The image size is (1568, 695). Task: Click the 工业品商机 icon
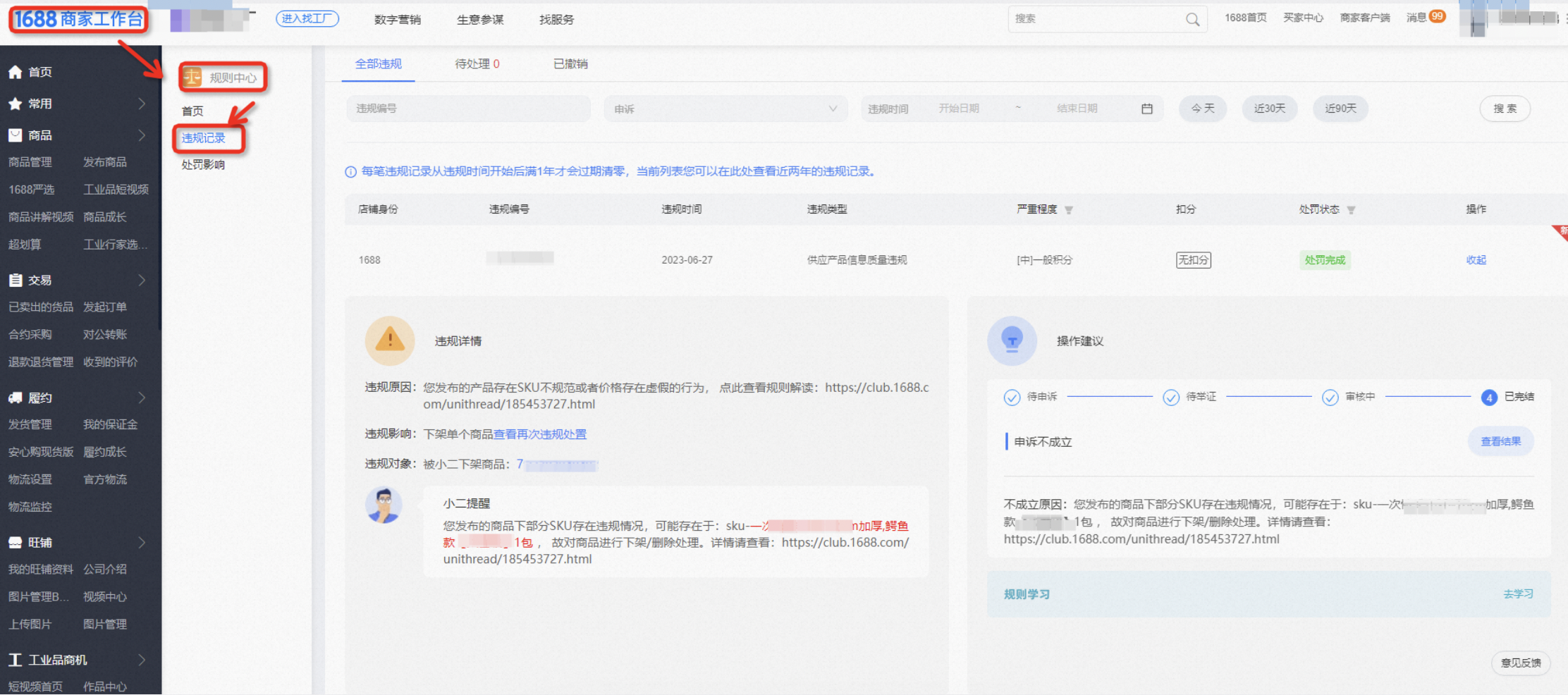point(15,659)
